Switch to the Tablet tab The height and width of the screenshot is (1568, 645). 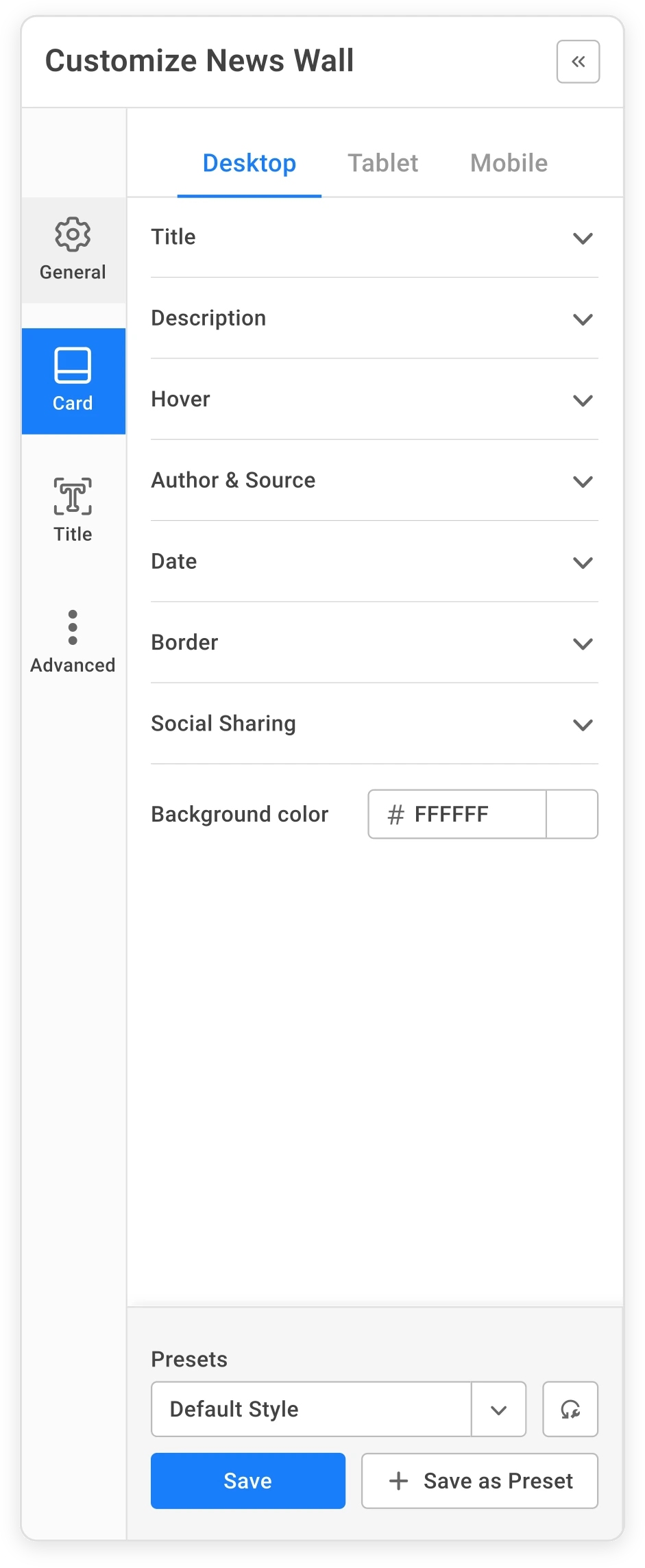pyautogui.click(x=382, y=163)
